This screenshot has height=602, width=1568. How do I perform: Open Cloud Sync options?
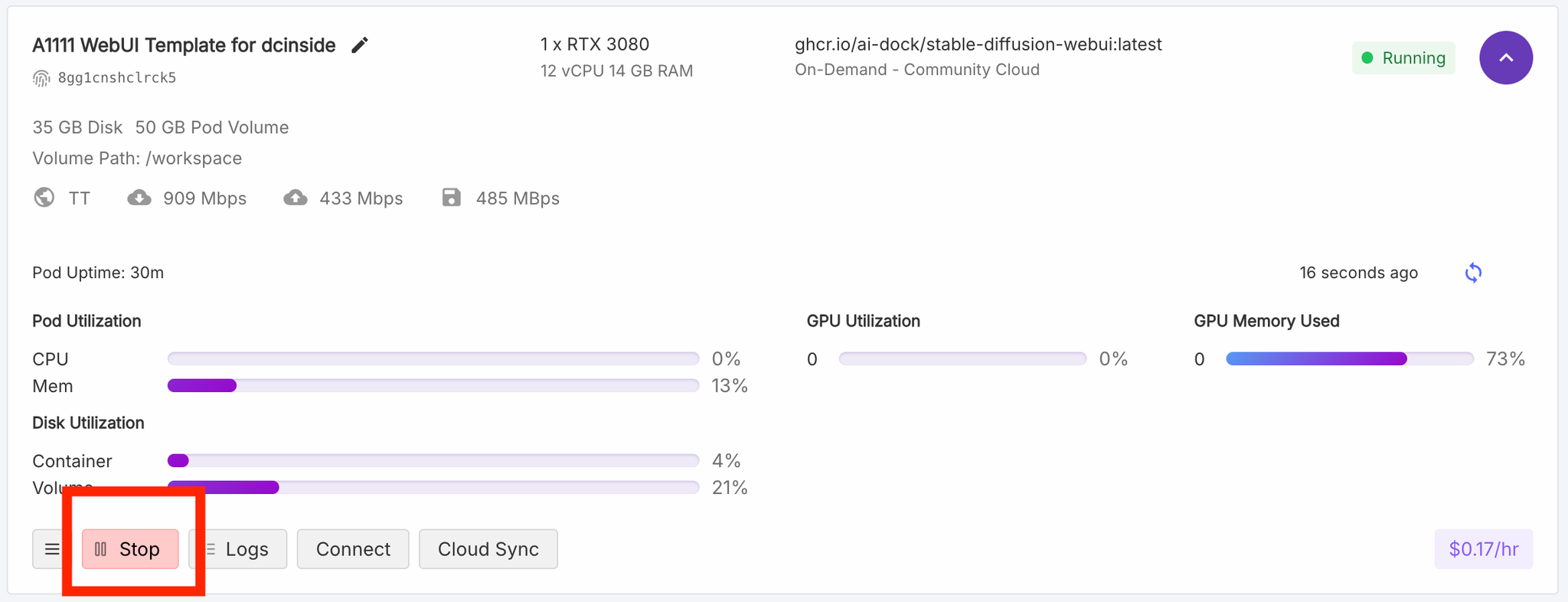488,549
